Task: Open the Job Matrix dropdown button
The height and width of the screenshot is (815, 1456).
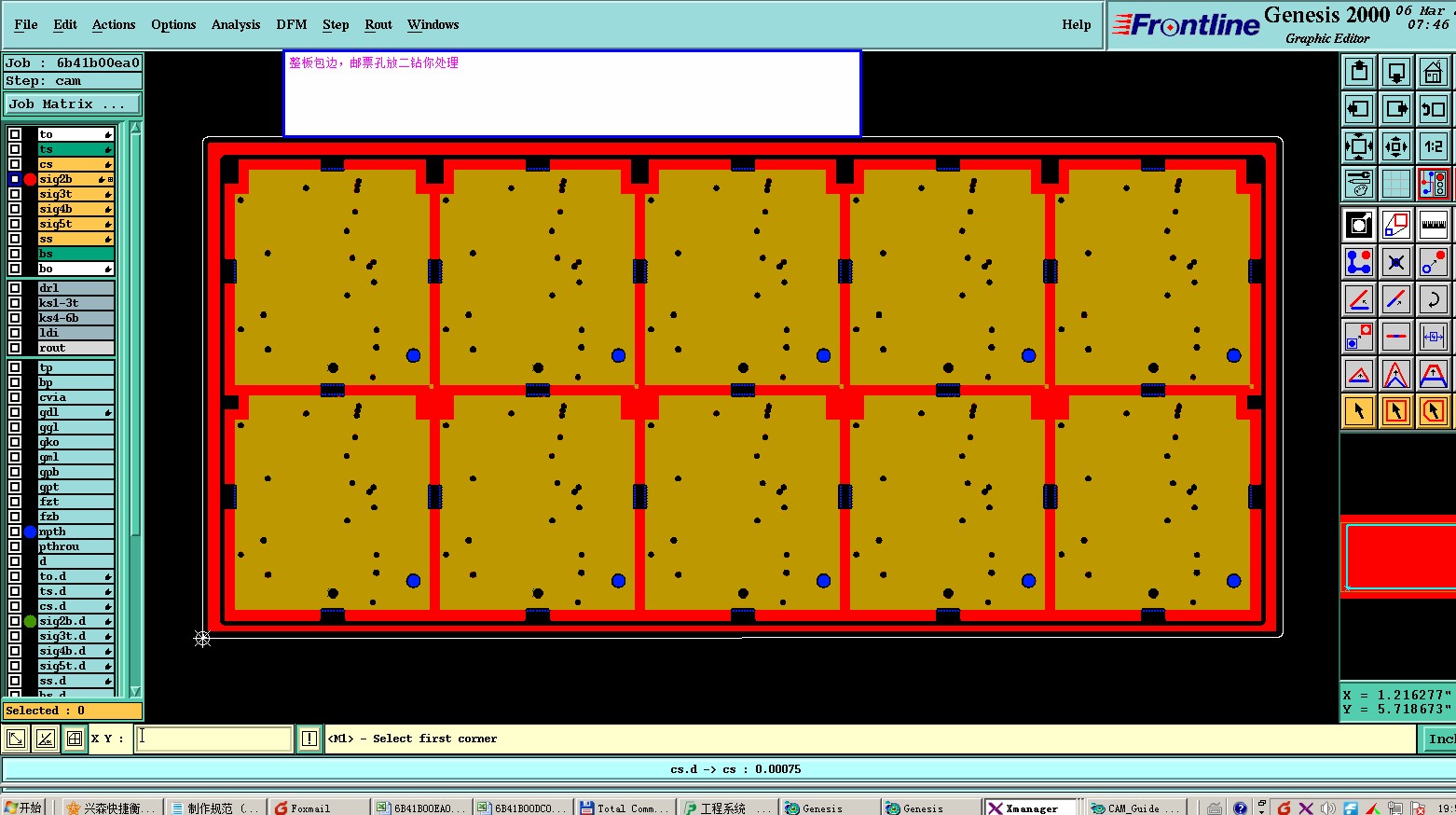Action: [72, 104]
